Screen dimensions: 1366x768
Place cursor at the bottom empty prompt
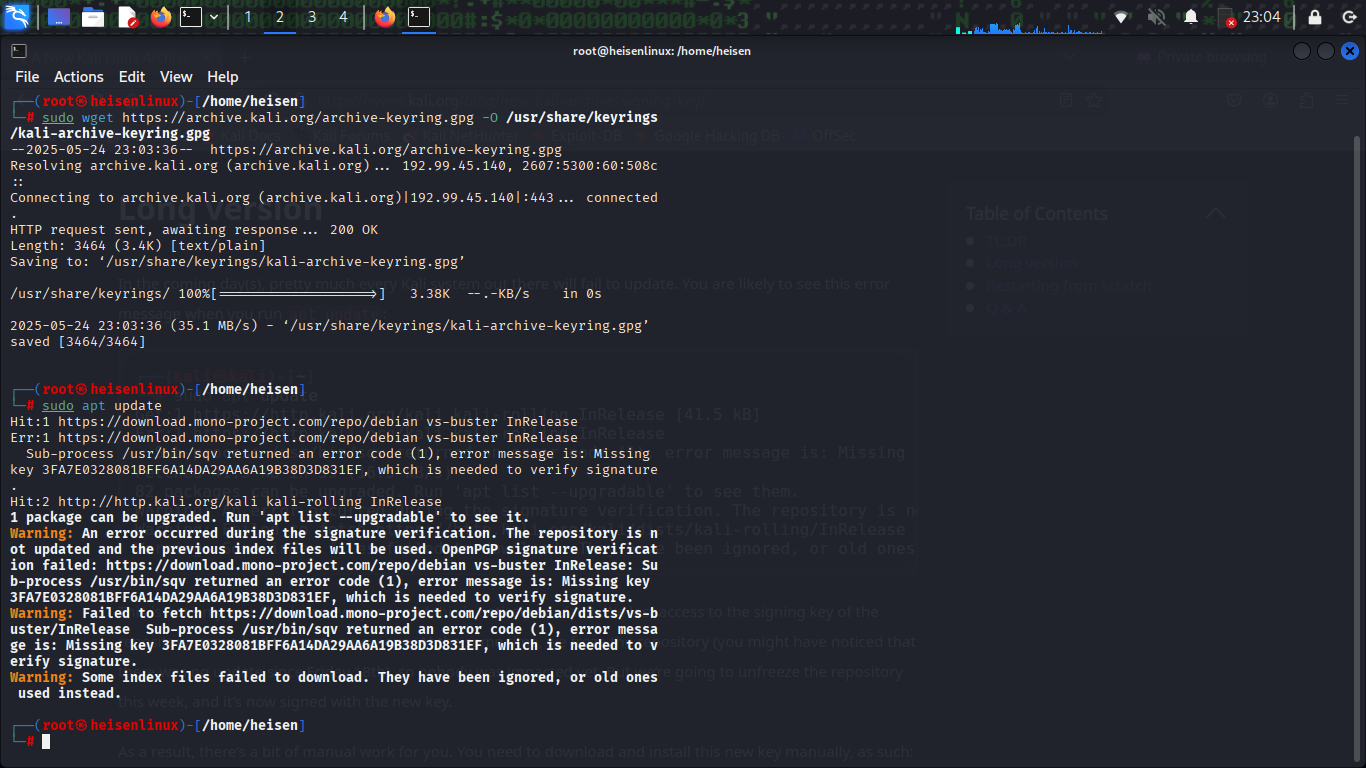(46, 741)
